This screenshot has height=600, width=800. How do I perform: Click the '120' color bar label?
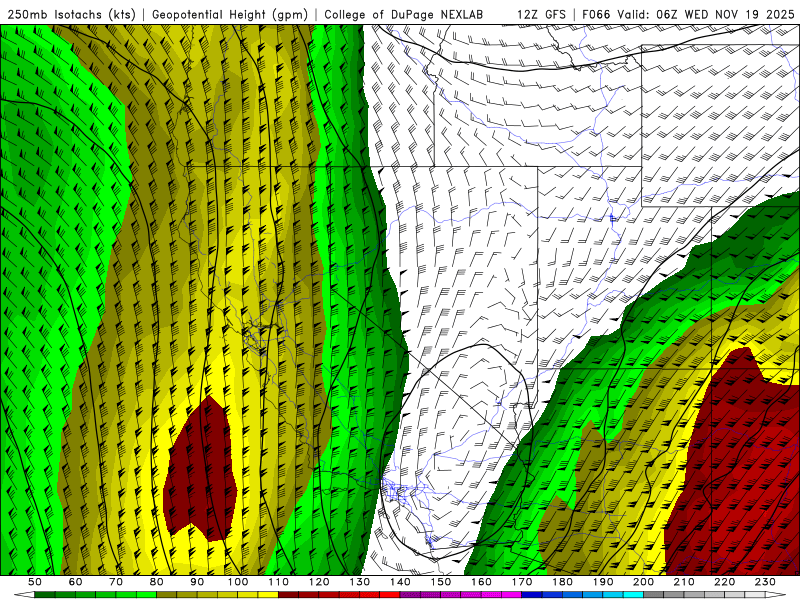(318, 582)
